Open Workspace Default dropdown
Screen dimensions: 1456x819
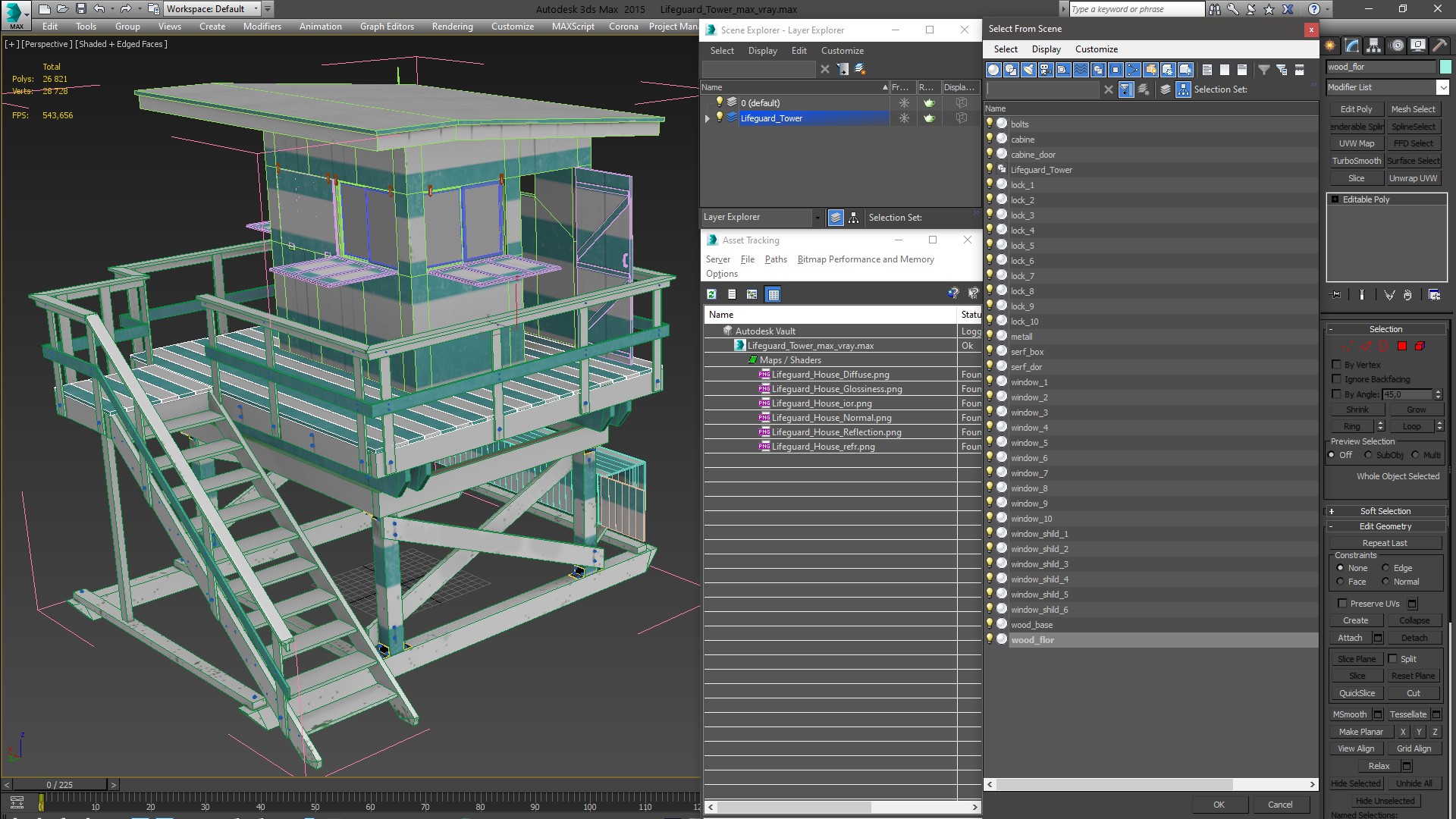click(212, 9)
